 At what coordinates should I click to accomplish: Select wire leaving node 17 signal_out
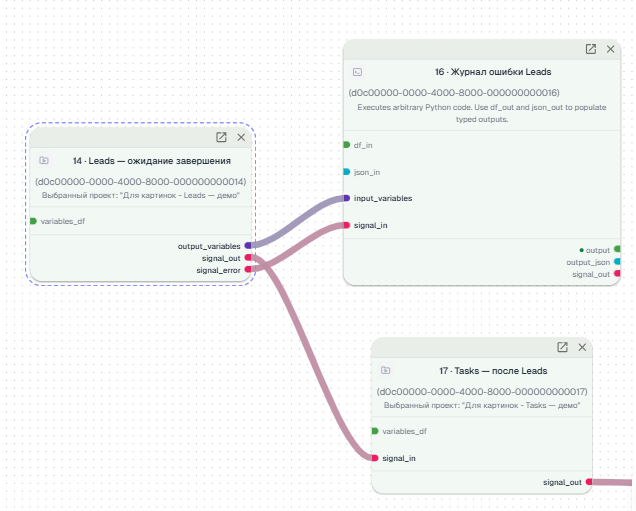[x=612, y=482]
